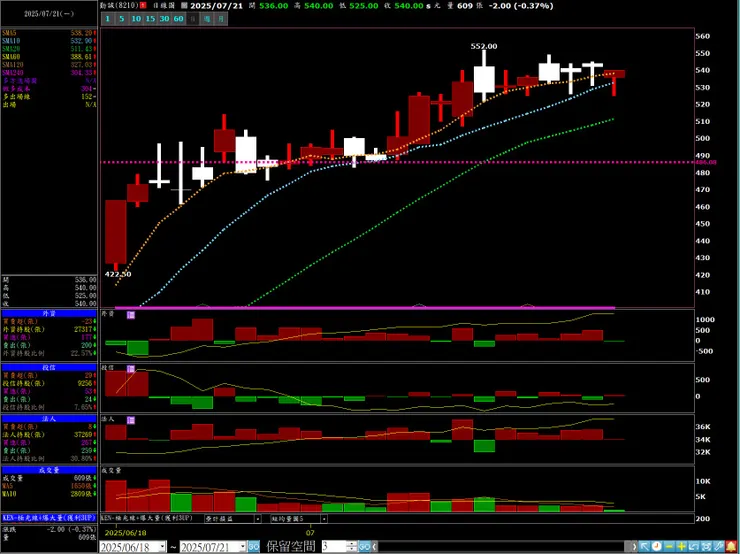Click the GO button after the end date

(254, 547)
